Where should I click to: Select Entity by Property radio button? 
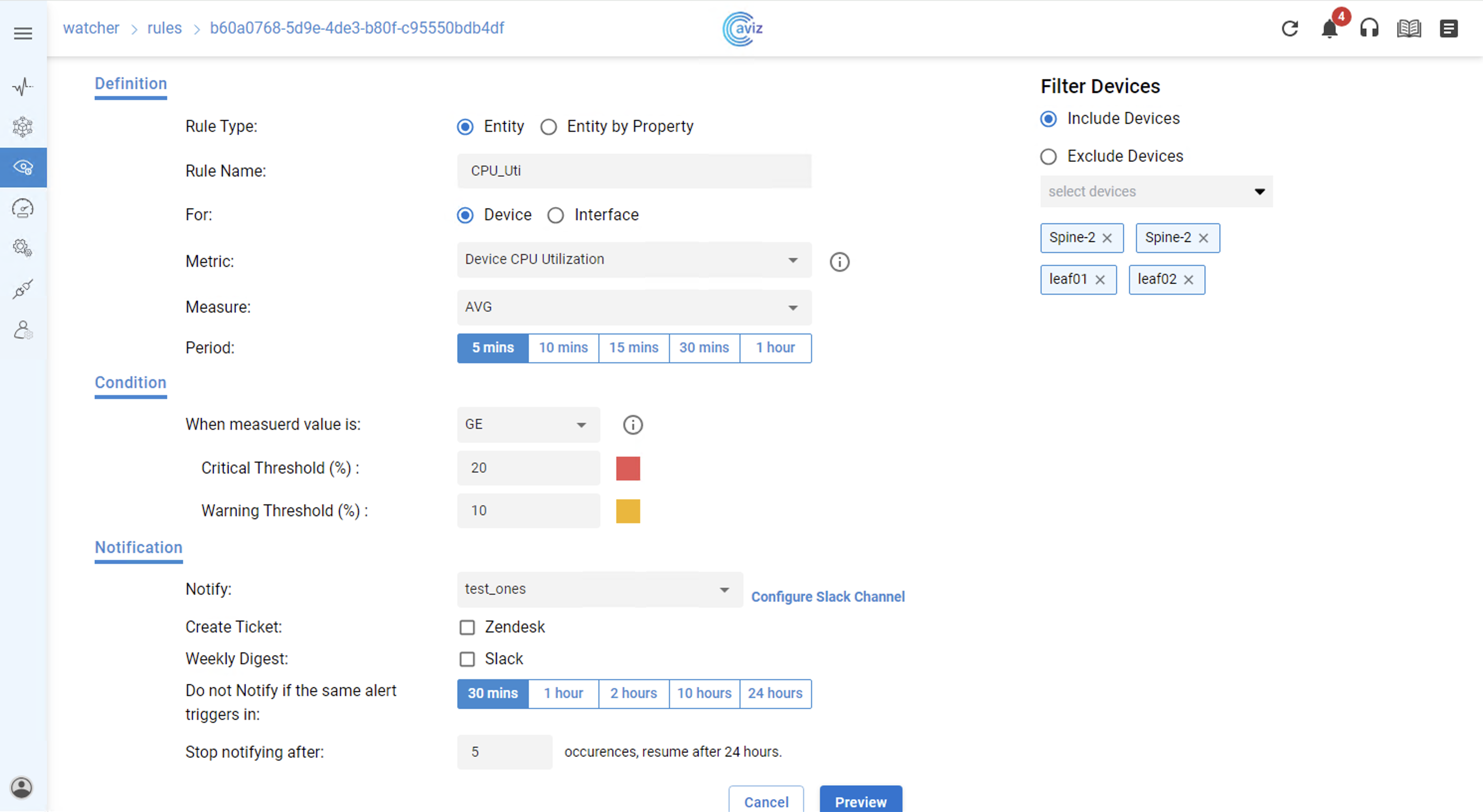[x=549, y=127]
